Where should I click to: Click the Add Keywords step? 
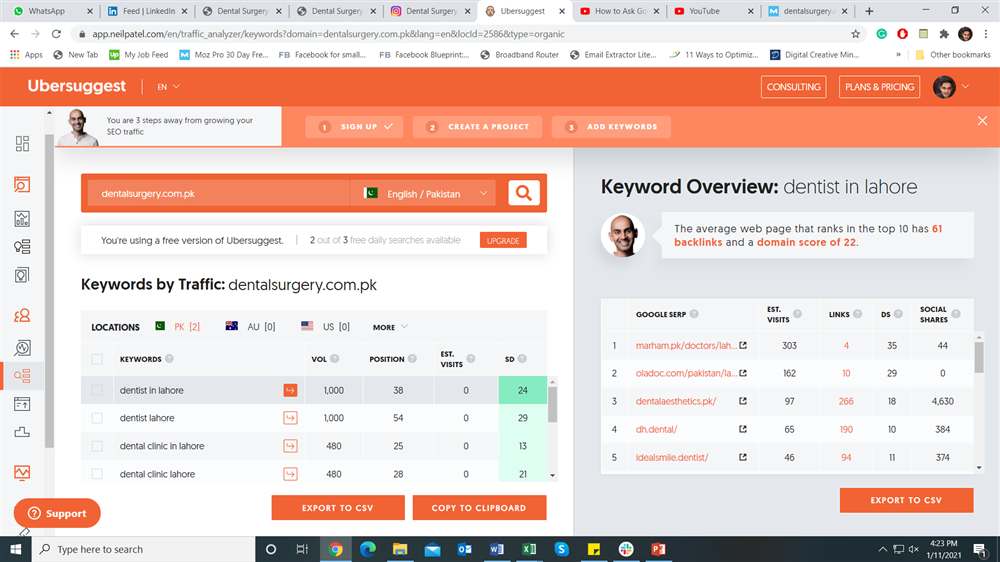[613, 126]
